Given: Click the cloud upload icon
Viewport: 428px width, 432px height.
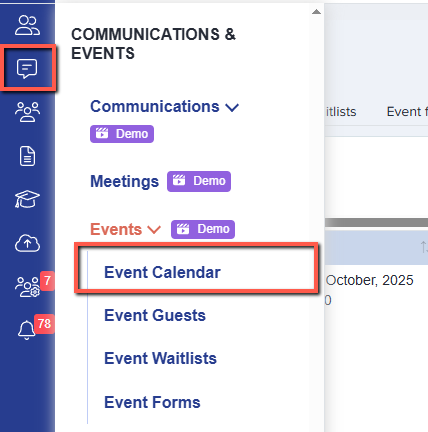Looking at the screenshot, I should (27, 243).
